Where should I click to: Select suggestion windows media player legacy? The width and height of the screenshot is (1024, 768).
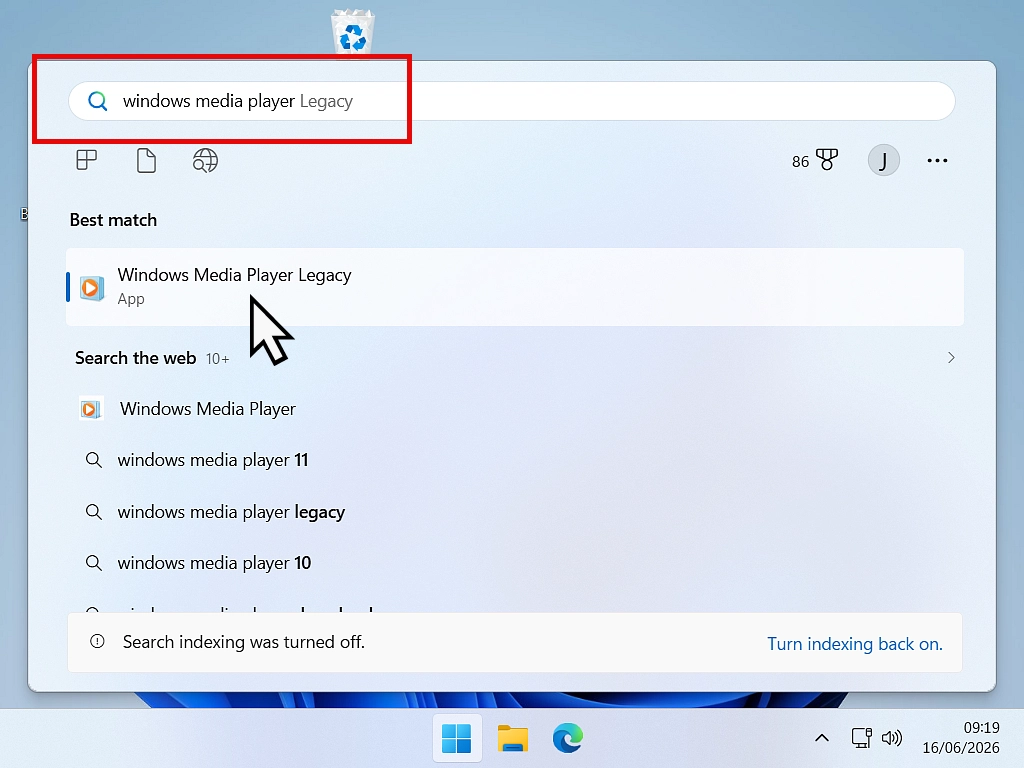[231, 512]
